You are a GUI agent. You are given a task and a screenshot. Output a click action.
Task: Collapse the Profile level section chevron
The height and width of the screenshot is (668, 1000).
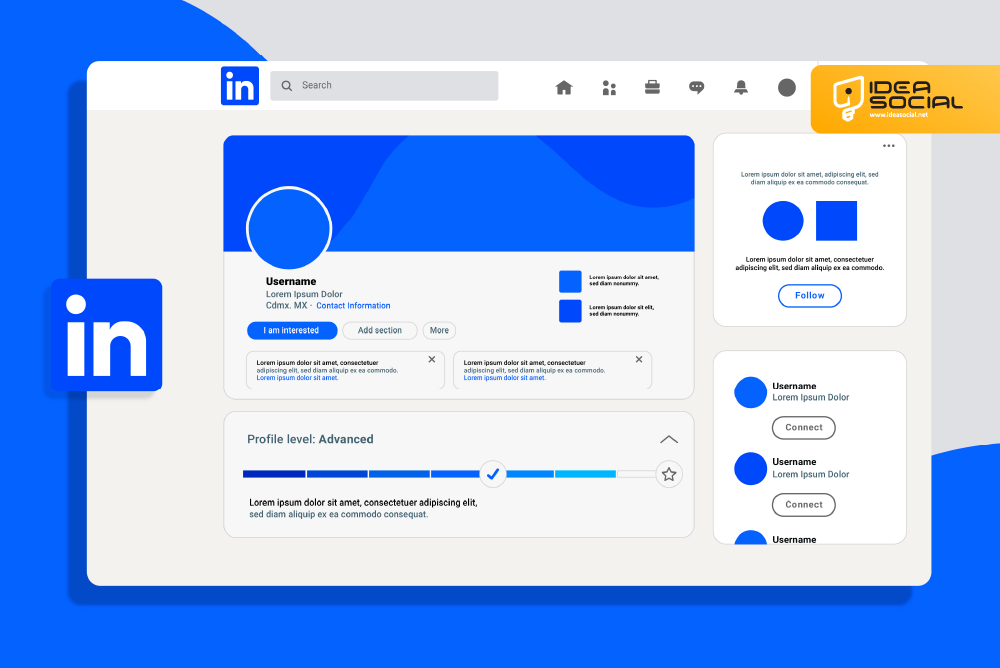tap(668, 440)
